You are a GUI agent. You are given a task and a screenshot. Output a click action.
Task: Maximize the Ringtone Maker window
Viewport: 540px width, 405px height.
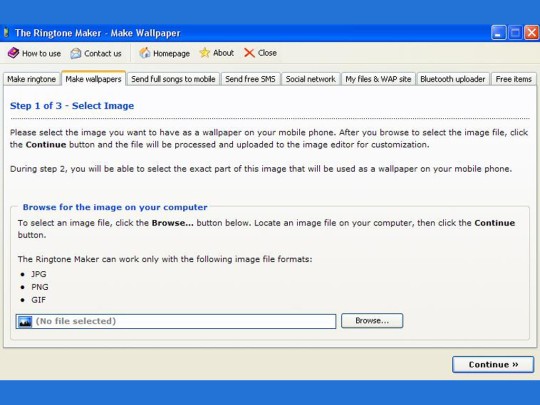coord(515,33)
